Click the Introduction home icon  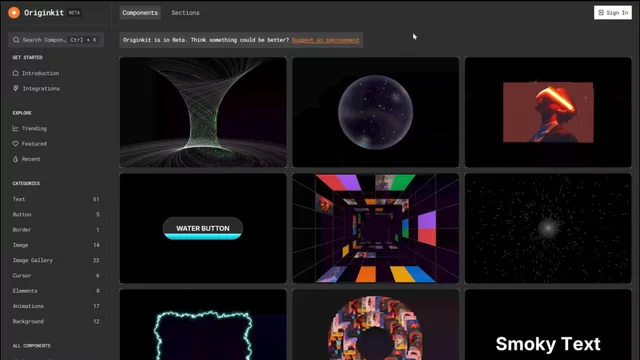coord(16,73)
